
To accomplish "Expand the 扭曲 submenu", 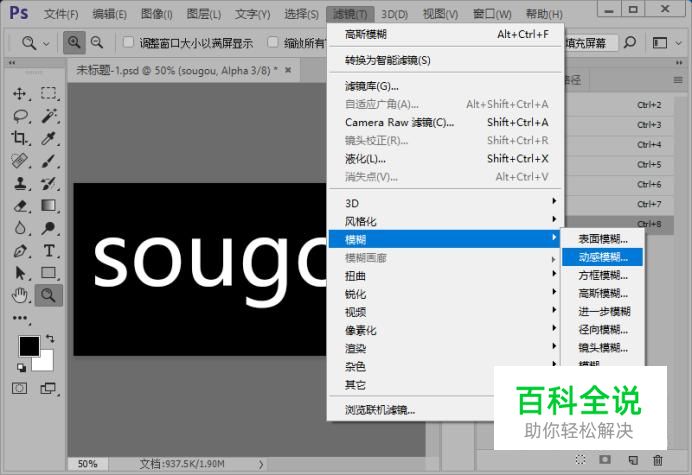I will (x=446, y=275).
